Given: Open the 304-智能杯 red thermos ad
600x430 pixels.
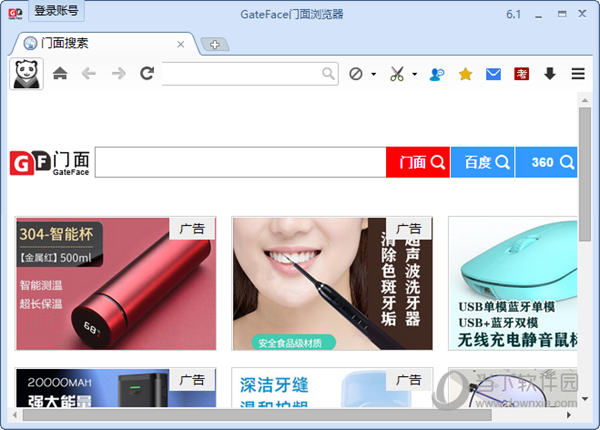Looking at the screenshot, I should point(116,283).
